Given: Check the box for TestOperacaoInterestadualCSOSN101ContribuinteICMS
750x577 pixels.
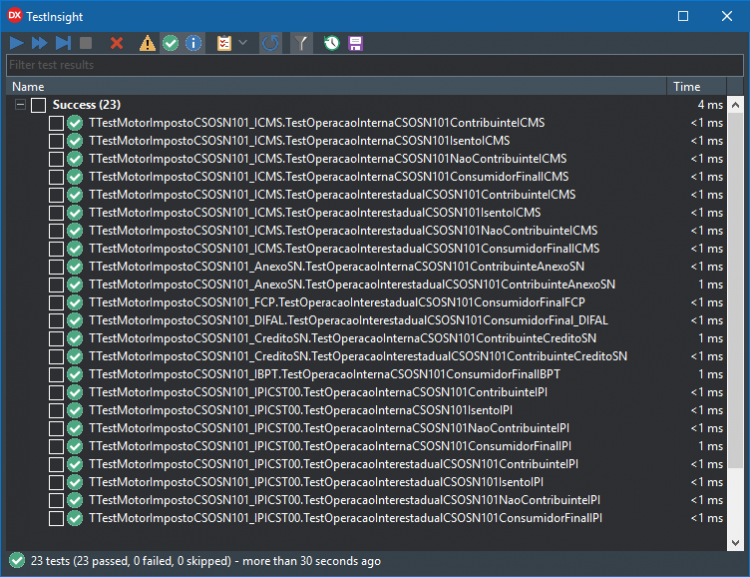Looking at the screenshot, I should click(x=56, y=195).
